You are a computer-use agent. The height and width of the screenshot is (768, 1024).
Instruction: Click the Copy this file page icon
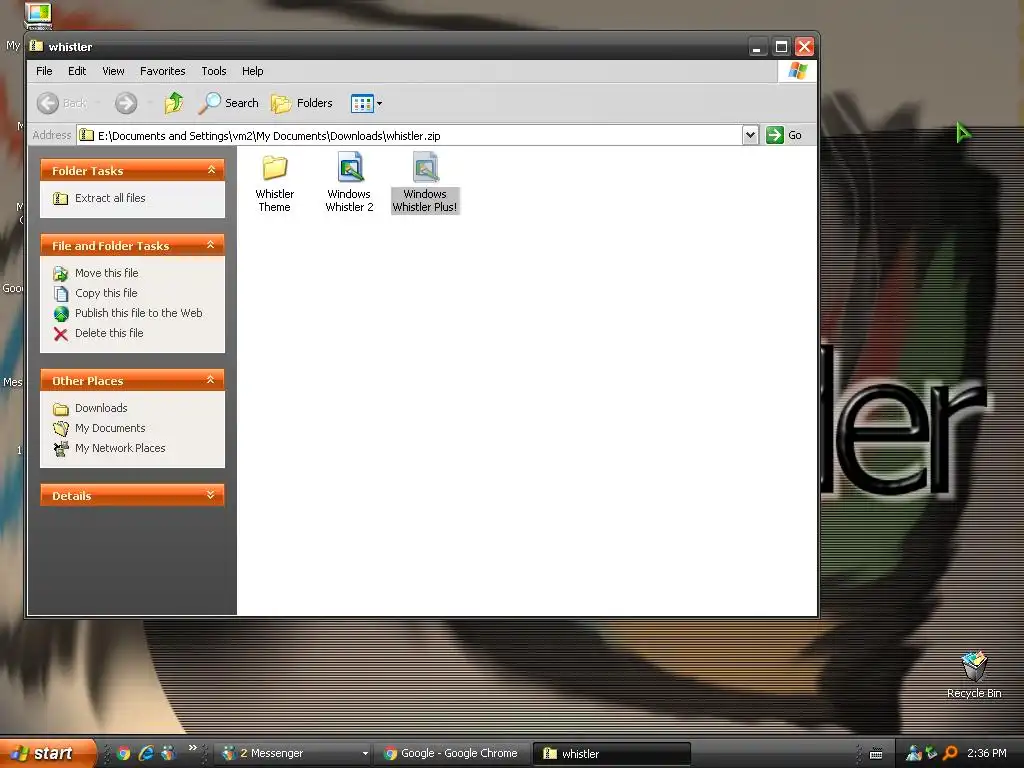click(61, 294)
